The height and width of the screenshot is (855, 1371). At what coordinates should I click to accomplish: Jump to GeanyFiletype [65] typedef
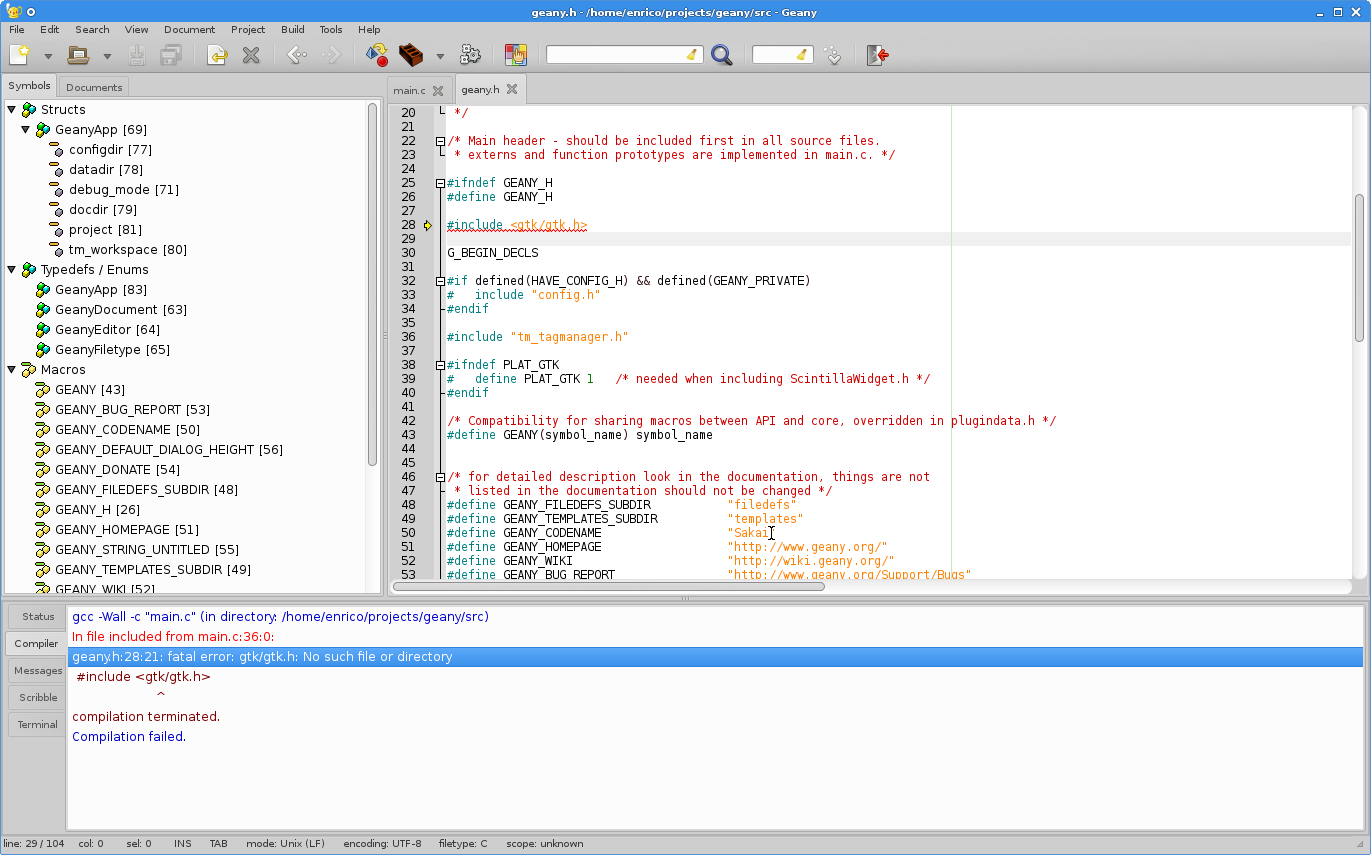(112, 349)
